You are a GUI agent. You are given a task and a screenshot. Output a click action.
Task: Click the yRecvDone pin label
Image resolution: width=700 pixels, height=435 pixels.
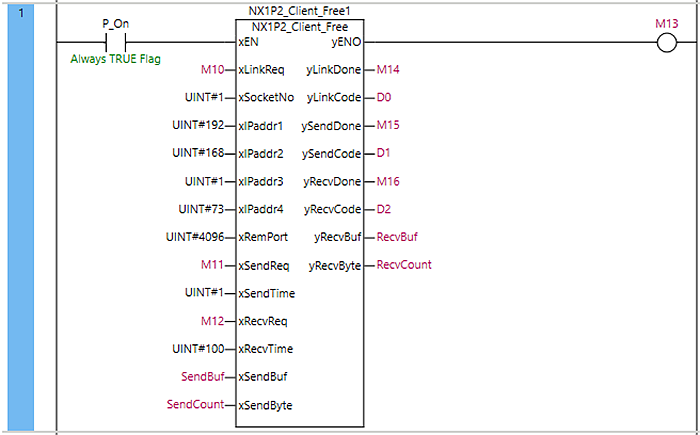[332, 182]
